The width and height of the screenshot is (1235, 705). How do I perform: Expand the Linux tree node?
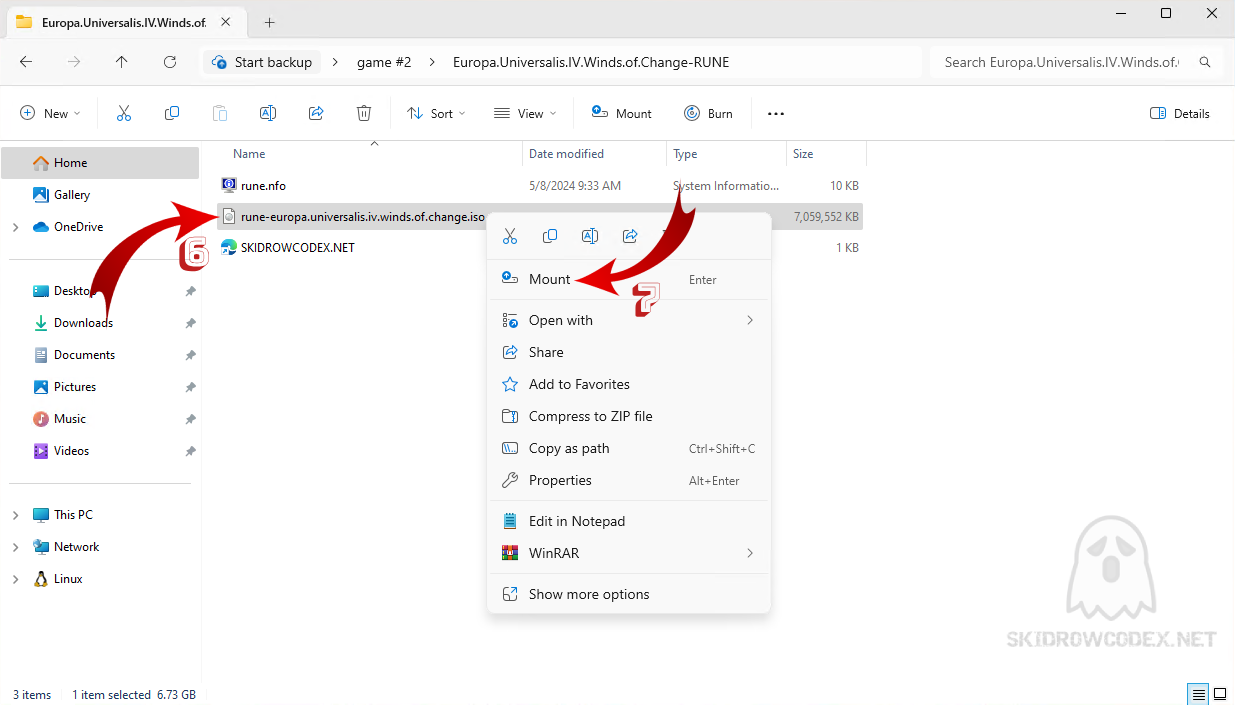click(x=15, y=579)
